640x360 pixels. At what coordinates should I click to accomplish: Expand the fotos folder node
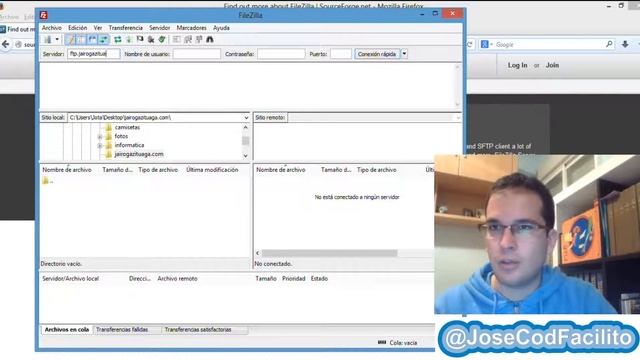[100, 137]
